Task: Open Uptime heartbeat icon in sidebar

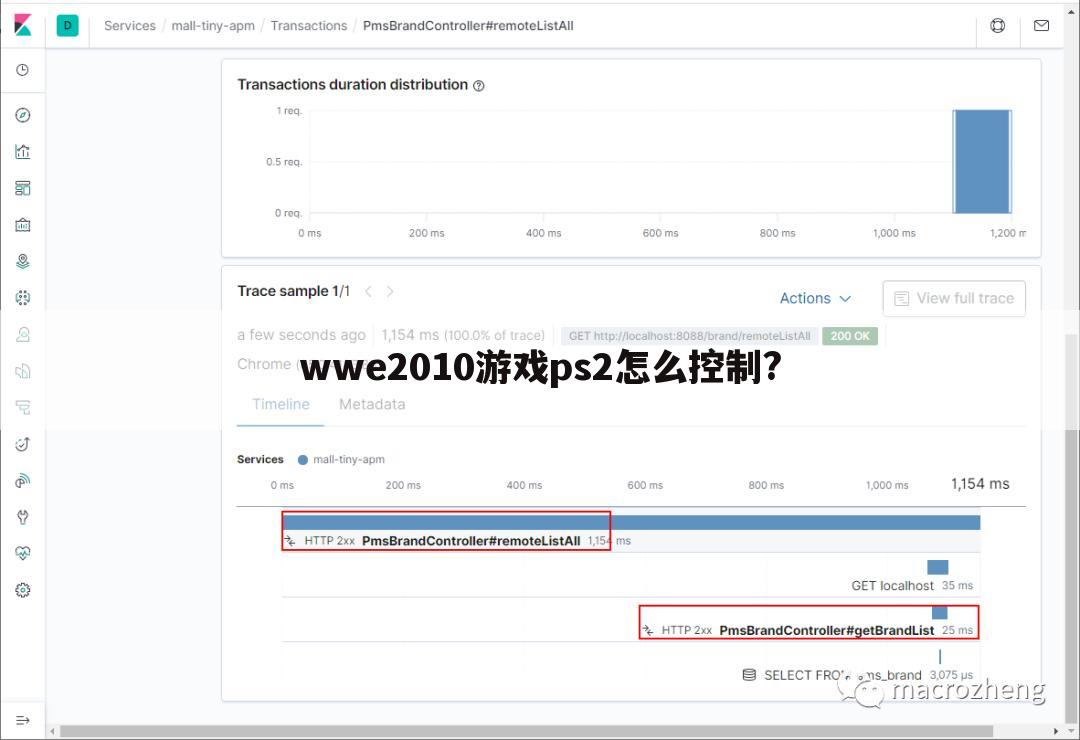Action: click(x=23, y=444)
